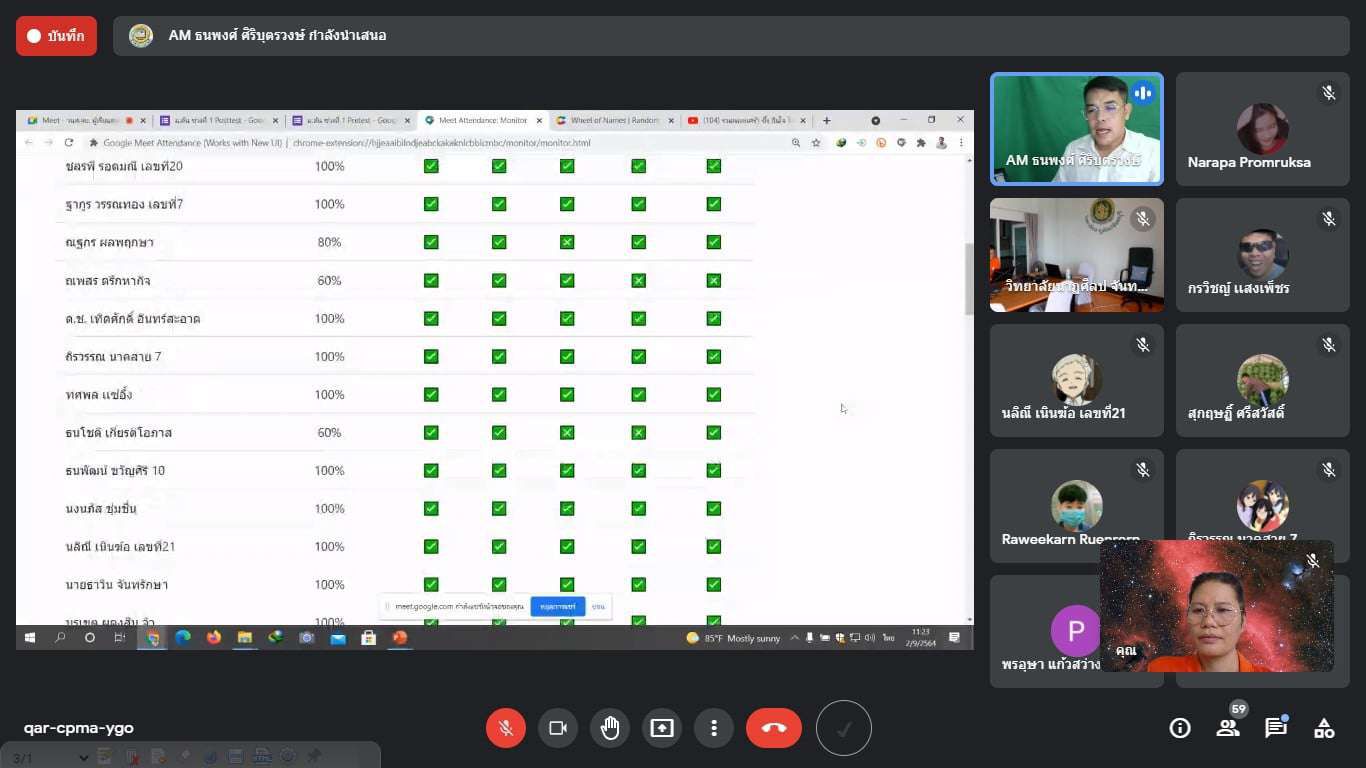Open the three-dot more options menu
The image size is (1366, 768).
click(714, 728)
